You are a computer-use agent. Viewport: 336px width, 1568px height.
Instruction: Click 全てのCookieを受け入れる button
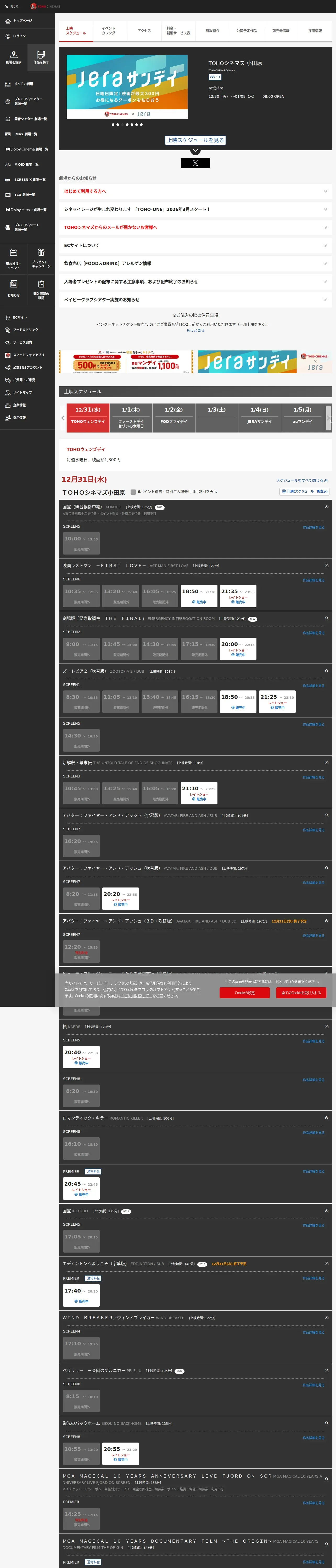pos(301,993)
